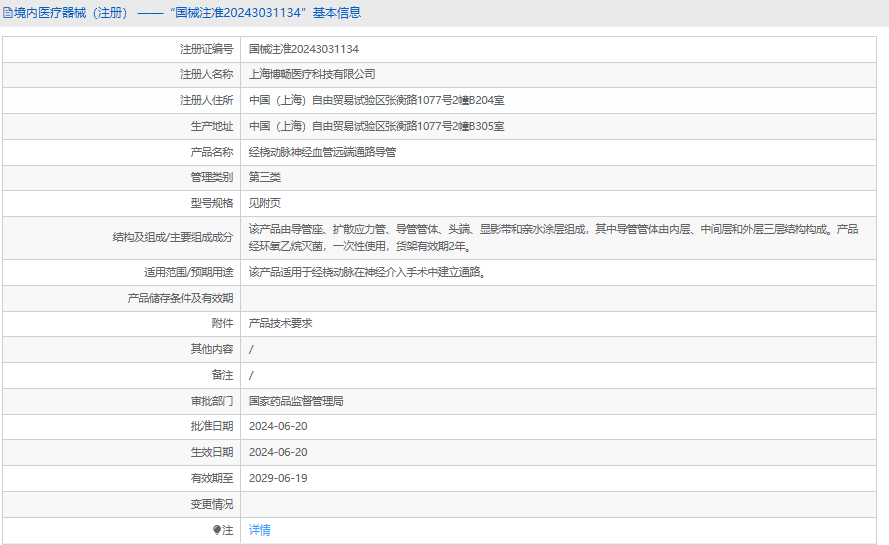889x545 pixels.
Task: Click the slash value in 备注 row
Action: [x=251, y=375]
